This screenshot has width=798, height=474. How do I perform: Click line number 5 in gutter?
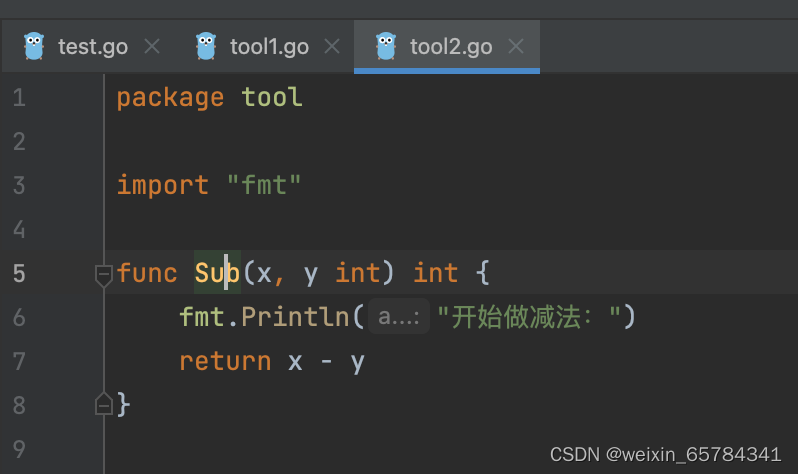click(20, 273)
